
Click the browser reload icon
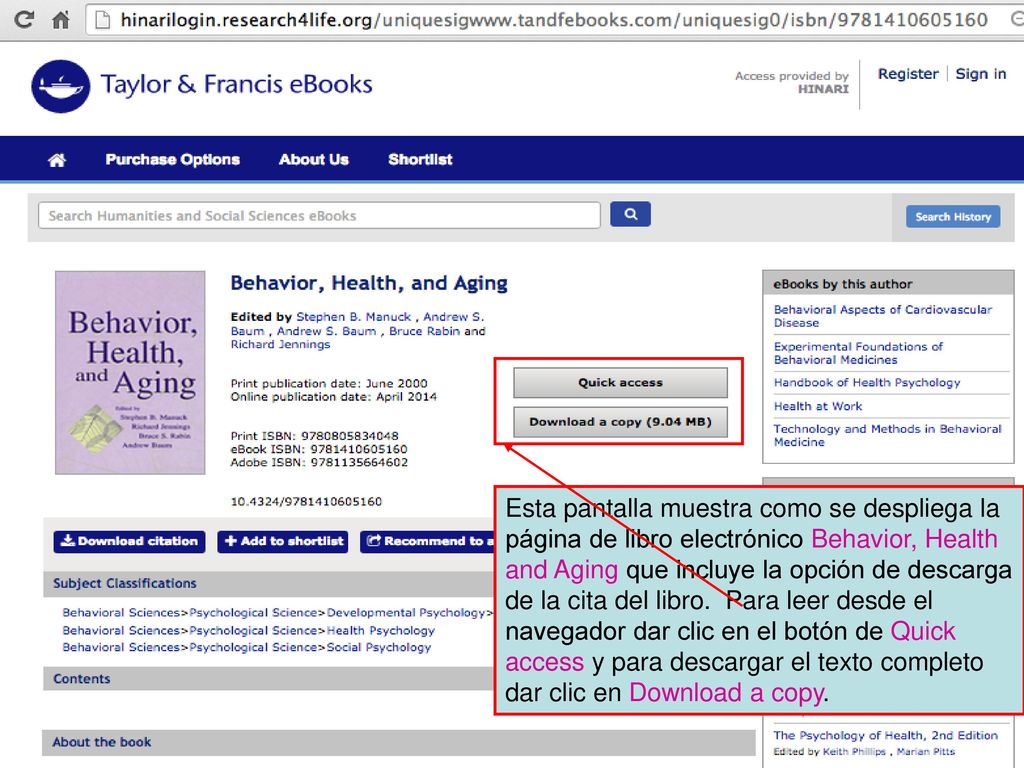coord(24,20)
